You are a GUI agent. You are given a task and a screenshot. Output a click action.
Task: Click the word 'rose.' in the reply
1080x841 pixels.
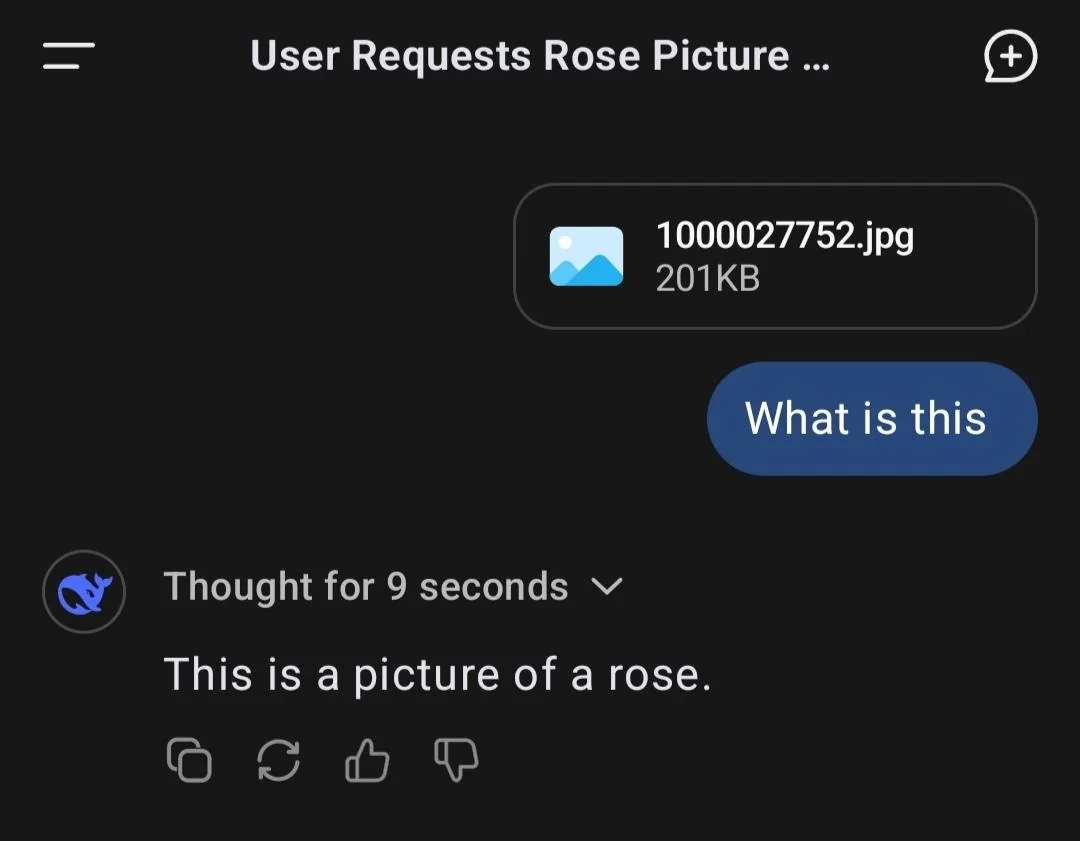point(659,675)
